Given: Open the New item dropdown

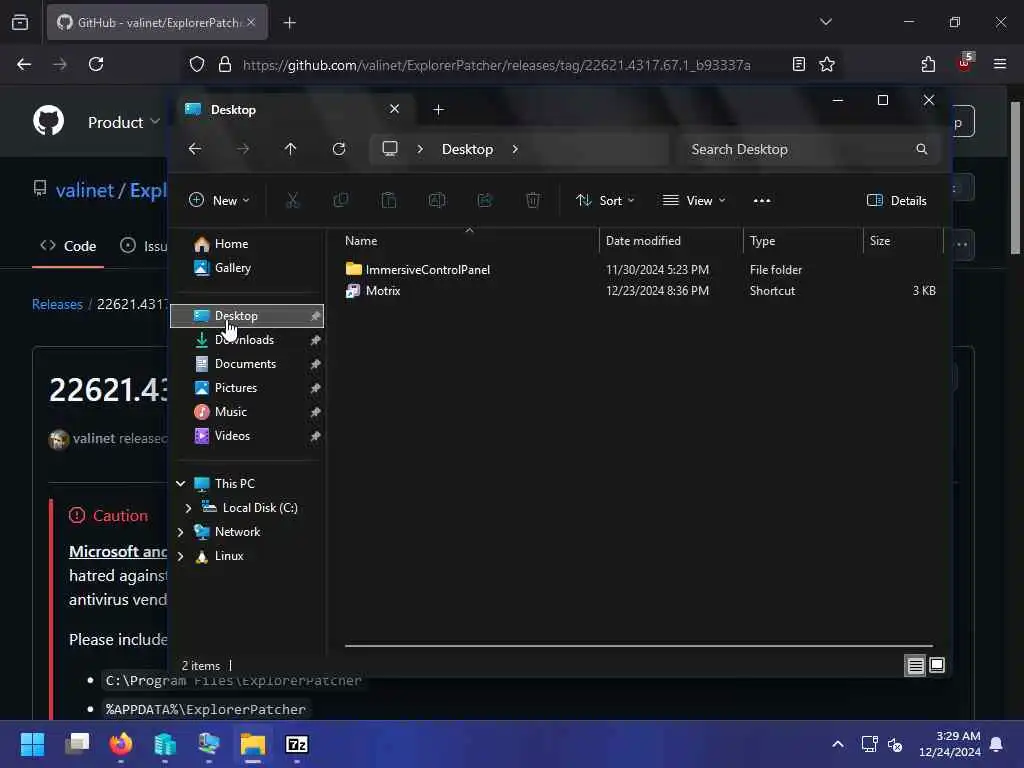Looking at the screenshot, I should (219, 200).
